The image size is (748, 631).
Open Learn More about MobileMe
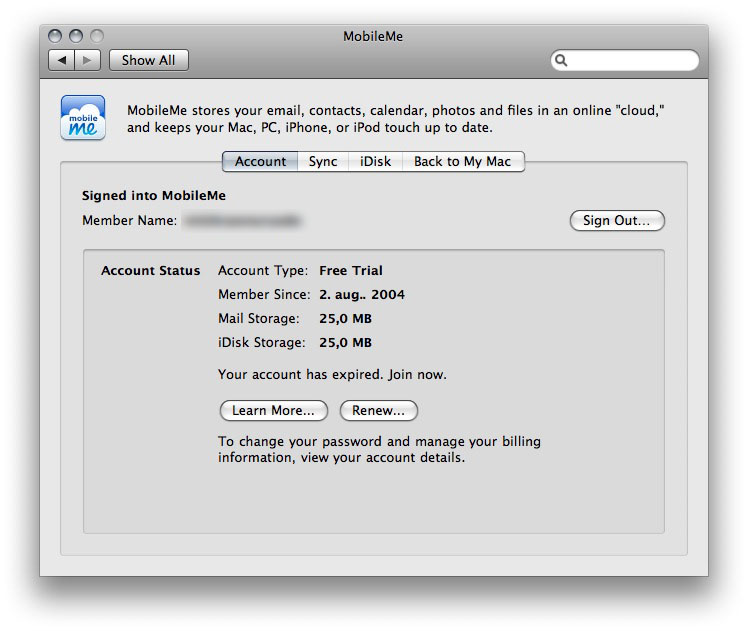click(x=273, y=411)
